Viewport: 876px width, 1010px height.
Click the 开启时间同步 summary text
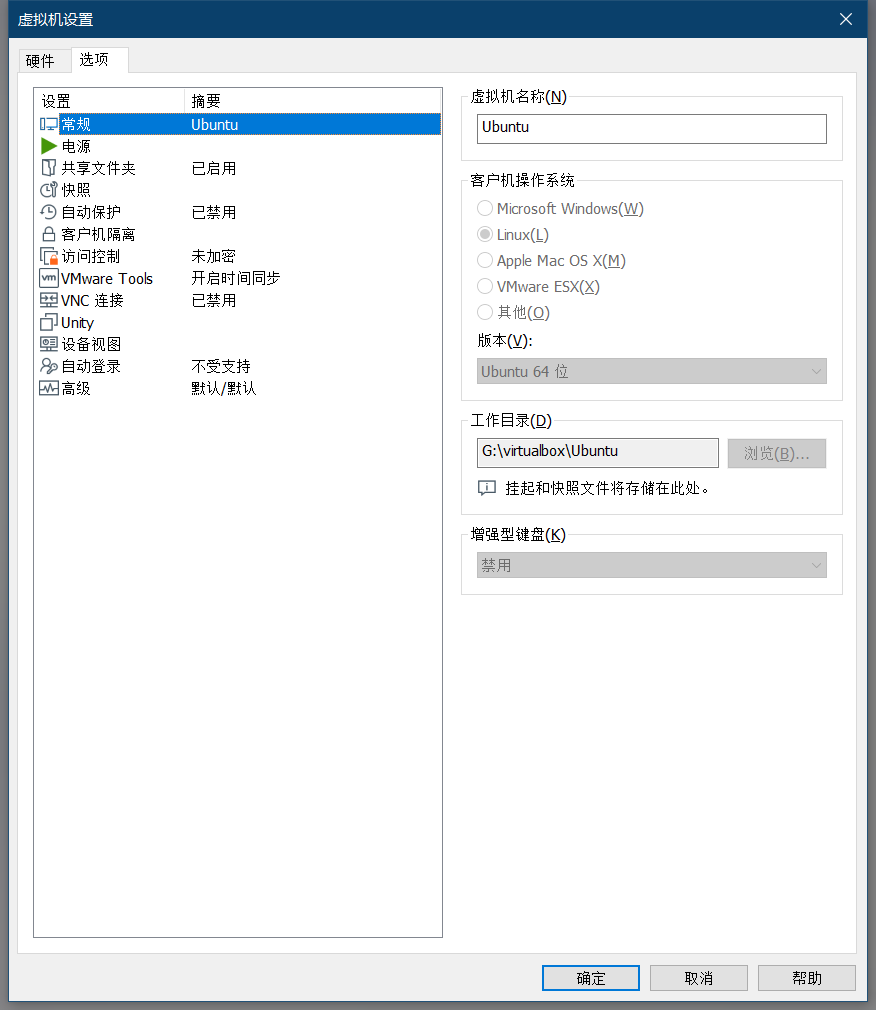coord(236,278)
